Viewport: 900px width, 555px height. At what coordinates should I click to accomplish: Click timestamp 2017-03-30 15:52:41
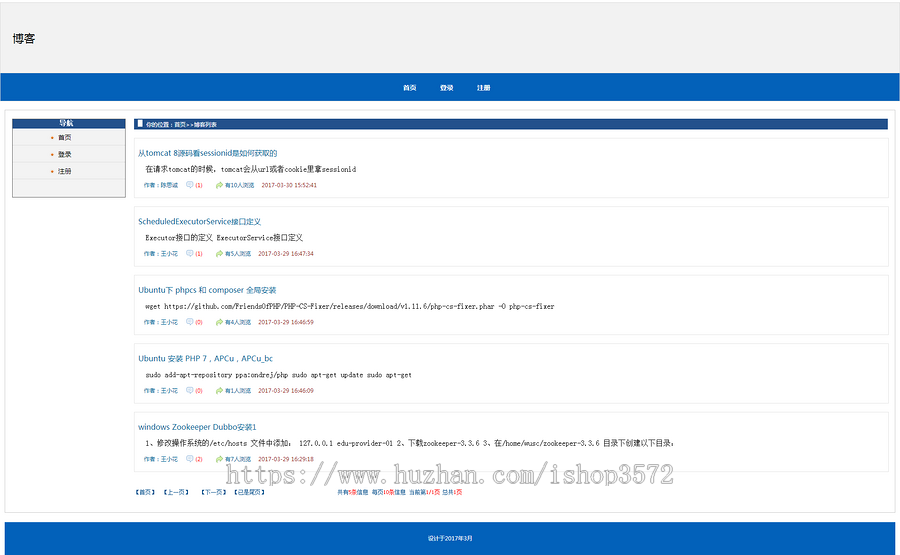pos(289,185)
